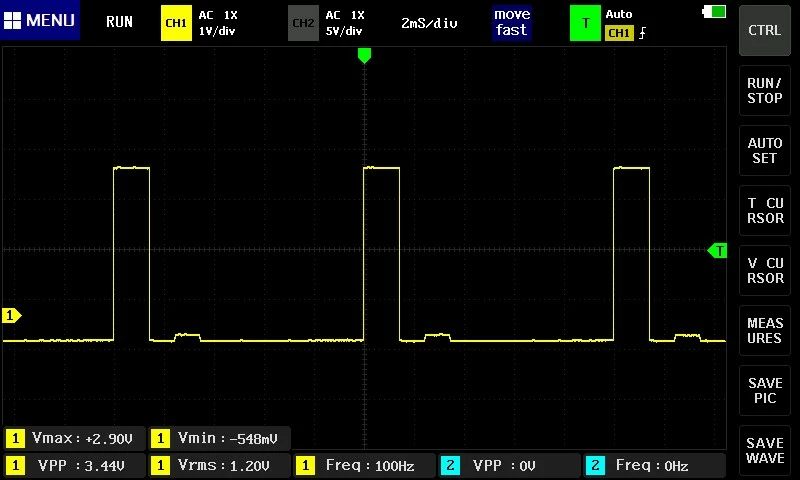This screenshot has width=800, height=480.
Task: Toggle the RUN/STOP acquisition button
Action: [764, 90]
